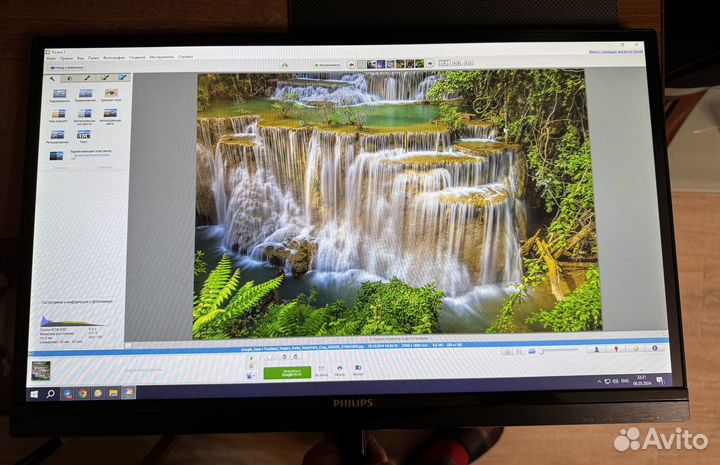Apply auto color correction
Viewport: 720px width, 465px height.
(x=110, y=115)
